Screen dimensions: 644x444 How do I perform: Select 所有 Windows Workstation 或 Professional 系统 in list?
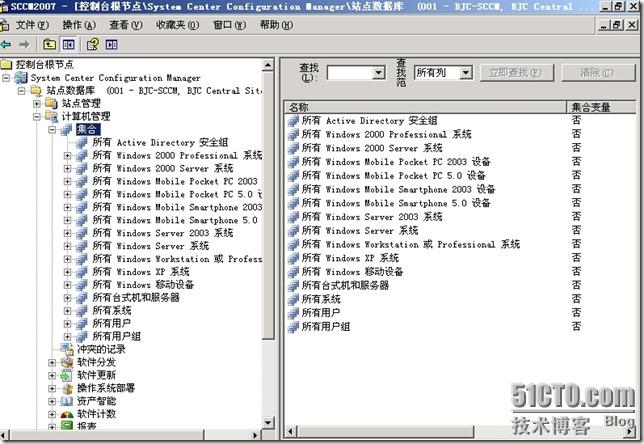[411, 244]
